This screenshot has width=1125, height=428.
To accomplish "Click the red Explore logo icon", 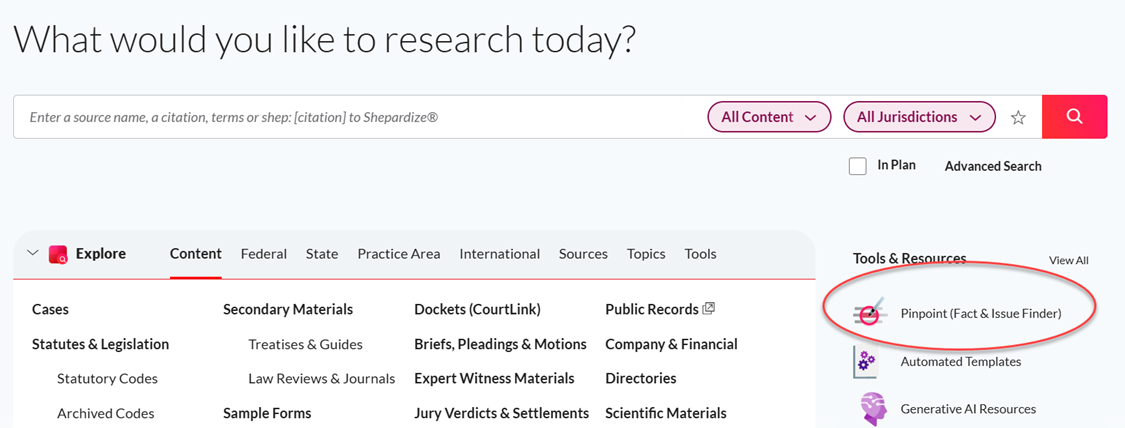I will coord(58,254).
